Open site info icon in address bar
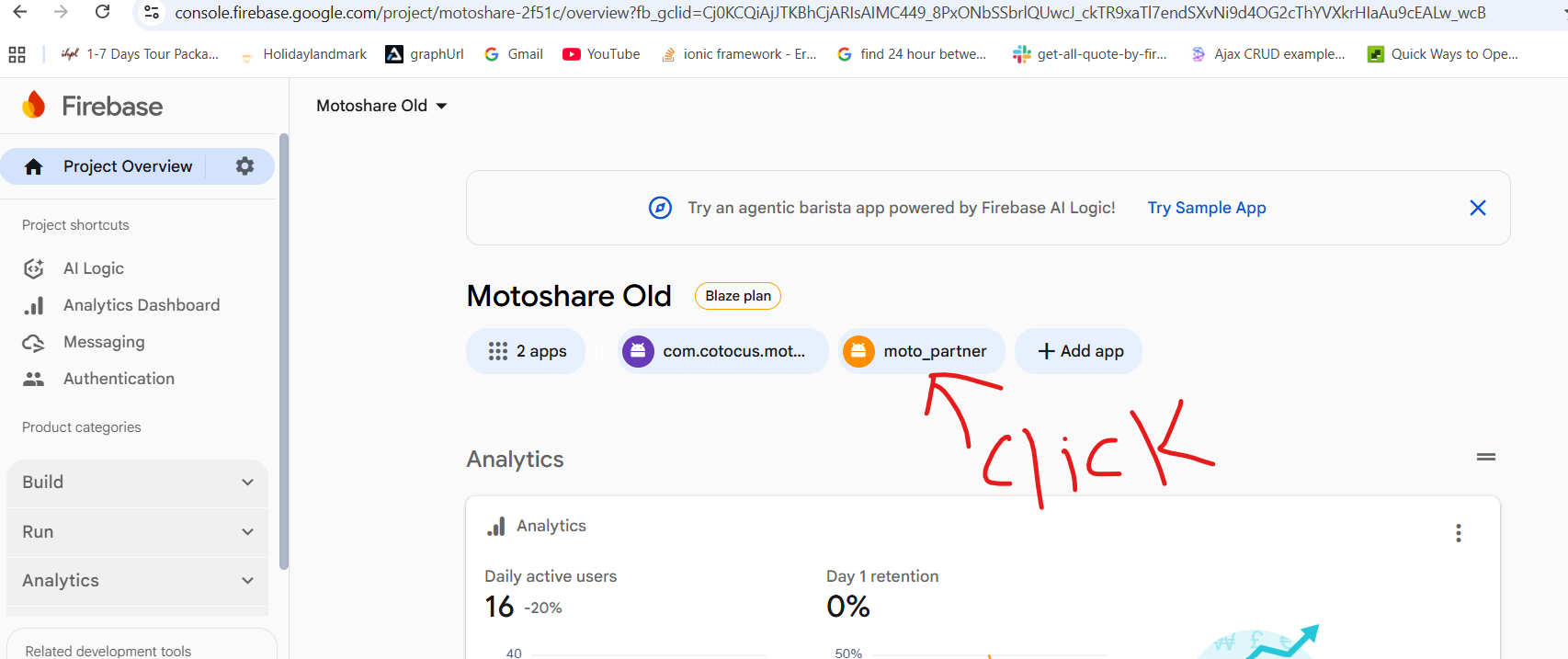The width and height of the screenshot is (1568, 659). coord(152,13)
